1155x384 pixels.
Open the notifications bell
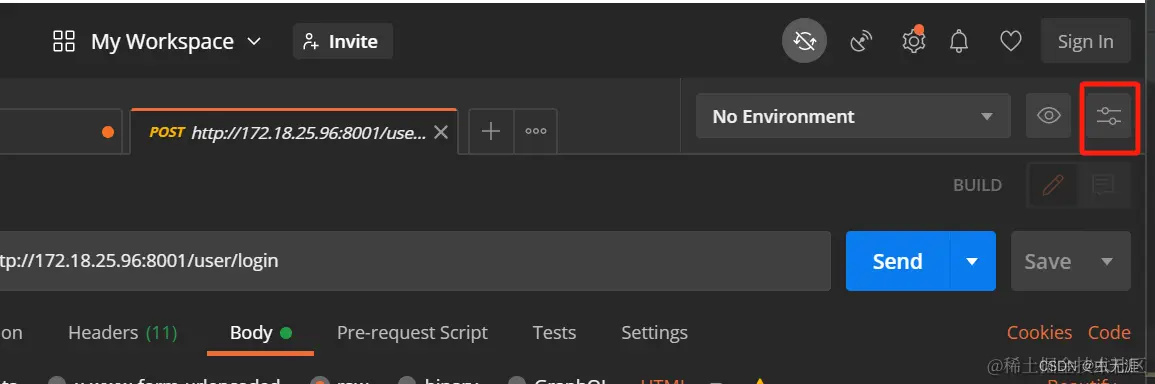(x=958, y=42)
